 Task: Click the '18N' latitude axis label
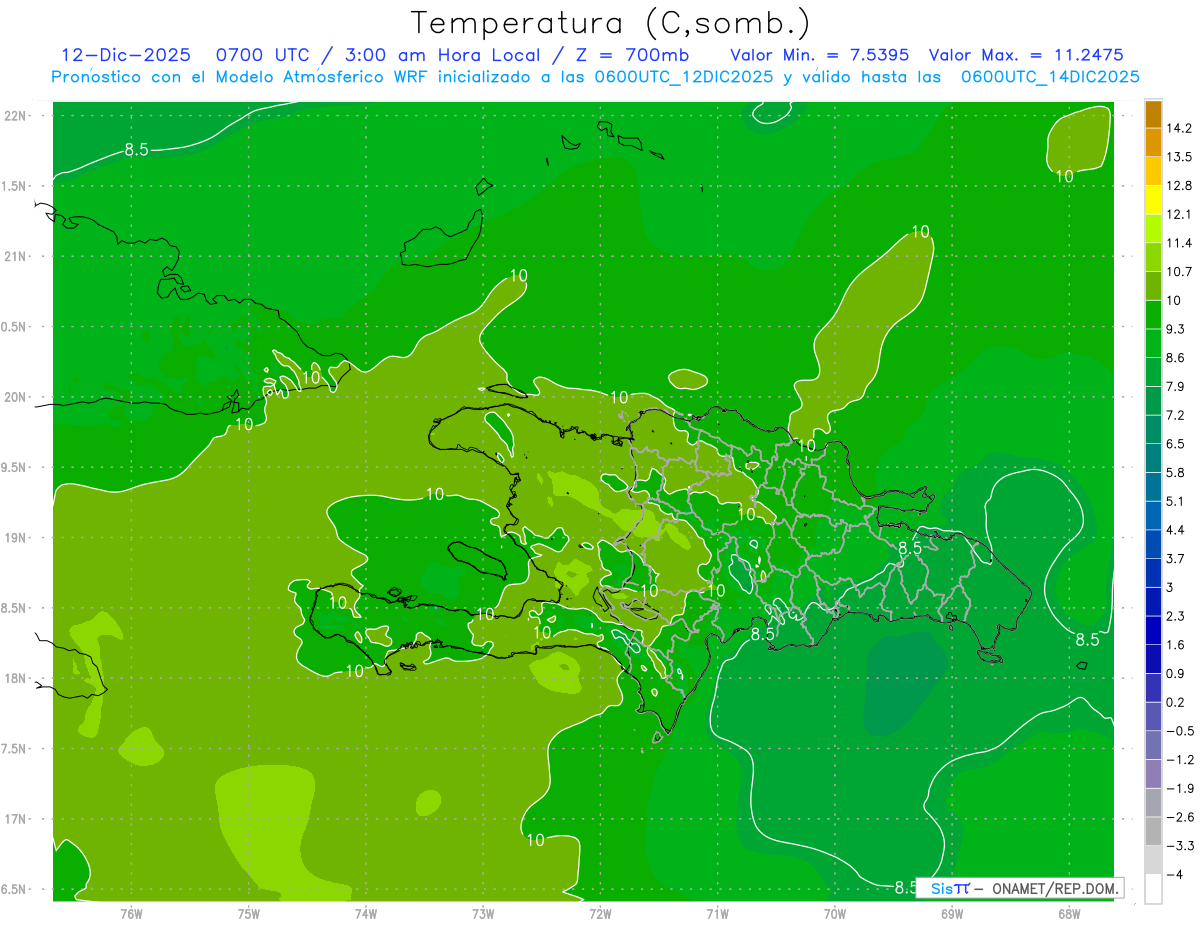tap(15, 678)
